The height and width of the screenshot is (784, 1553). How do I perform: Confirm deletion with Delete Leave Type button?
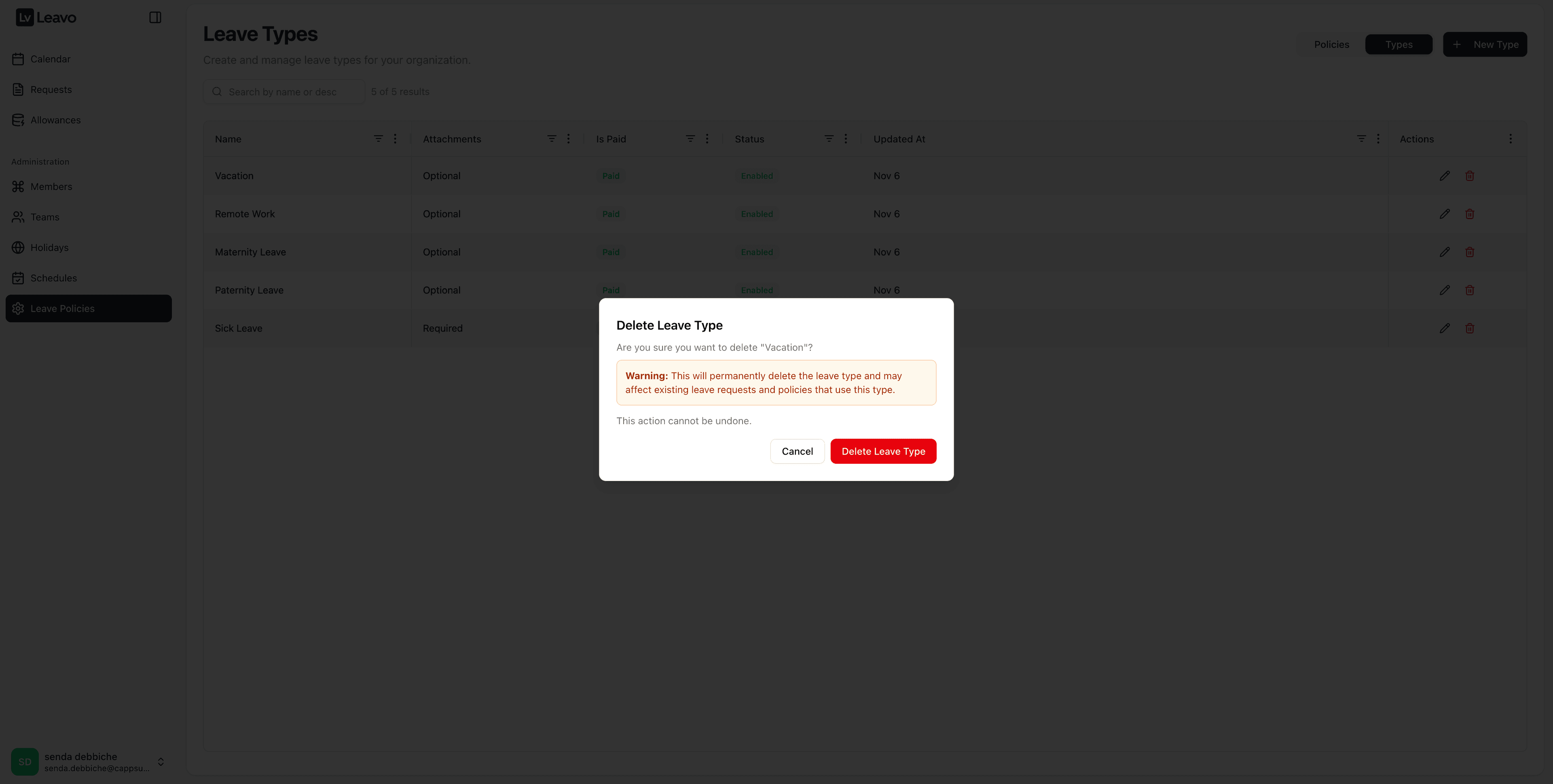tap(883, 451)
